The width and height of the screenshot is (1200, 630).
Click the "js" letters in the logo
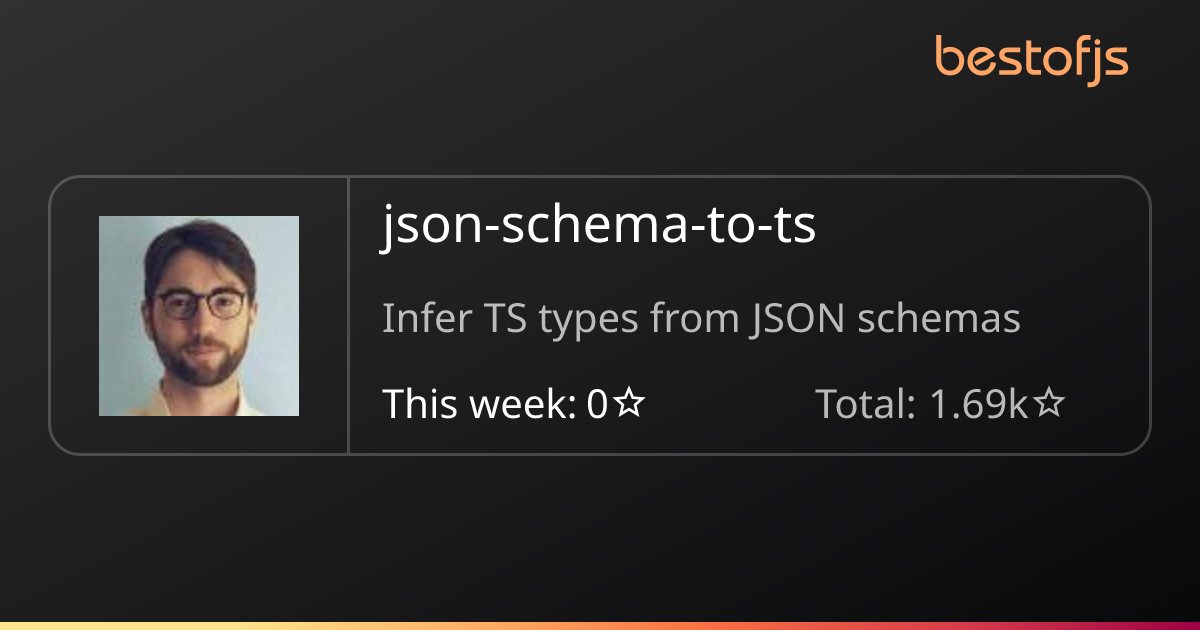pos(1107,60)
